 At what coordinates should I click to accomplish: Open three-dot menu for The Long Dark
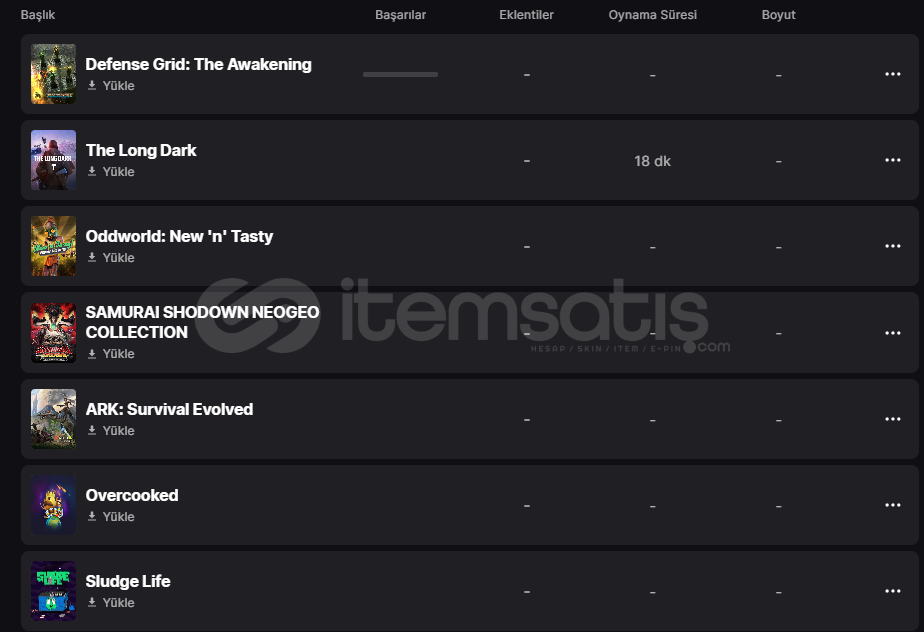point(892,160)
